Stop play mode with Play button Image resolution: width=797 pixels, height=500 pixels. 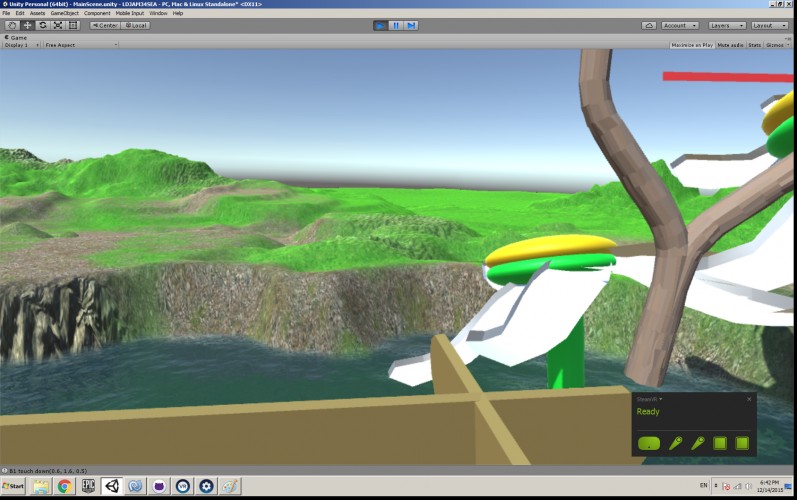coord(380,25)
